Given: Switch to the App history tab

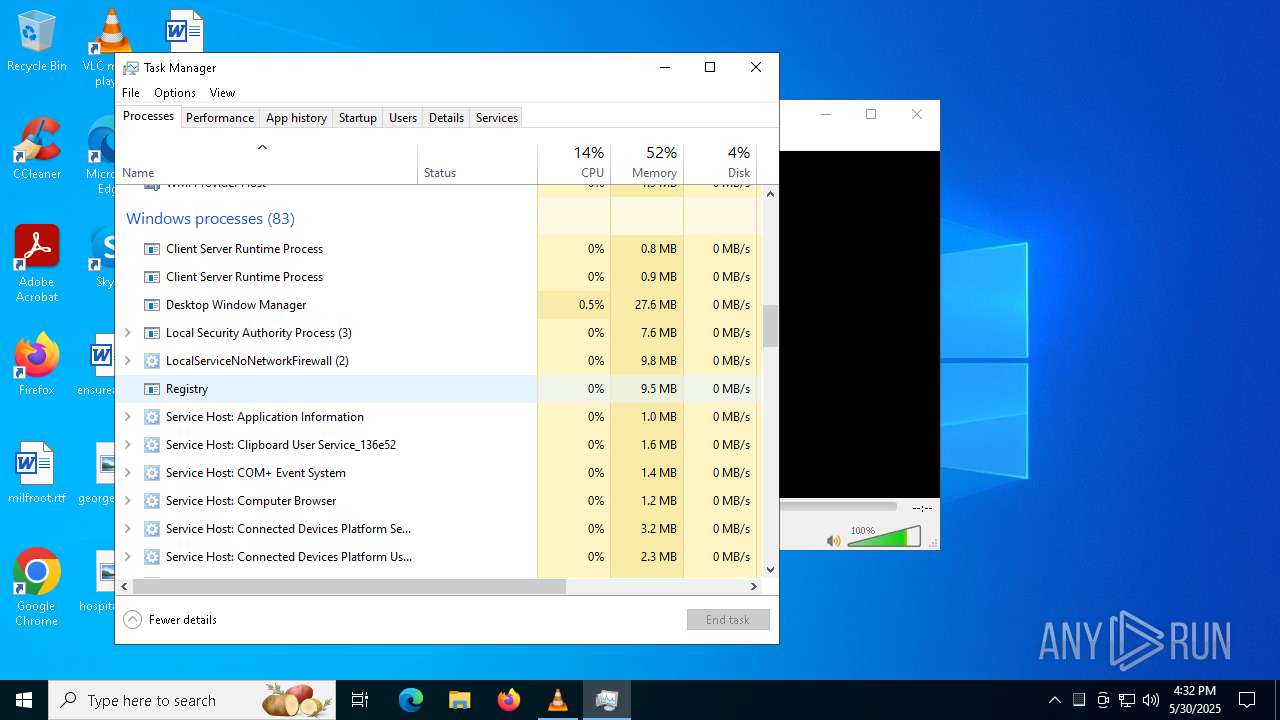Looking at the screenshot, I should [x=296, y=118].
